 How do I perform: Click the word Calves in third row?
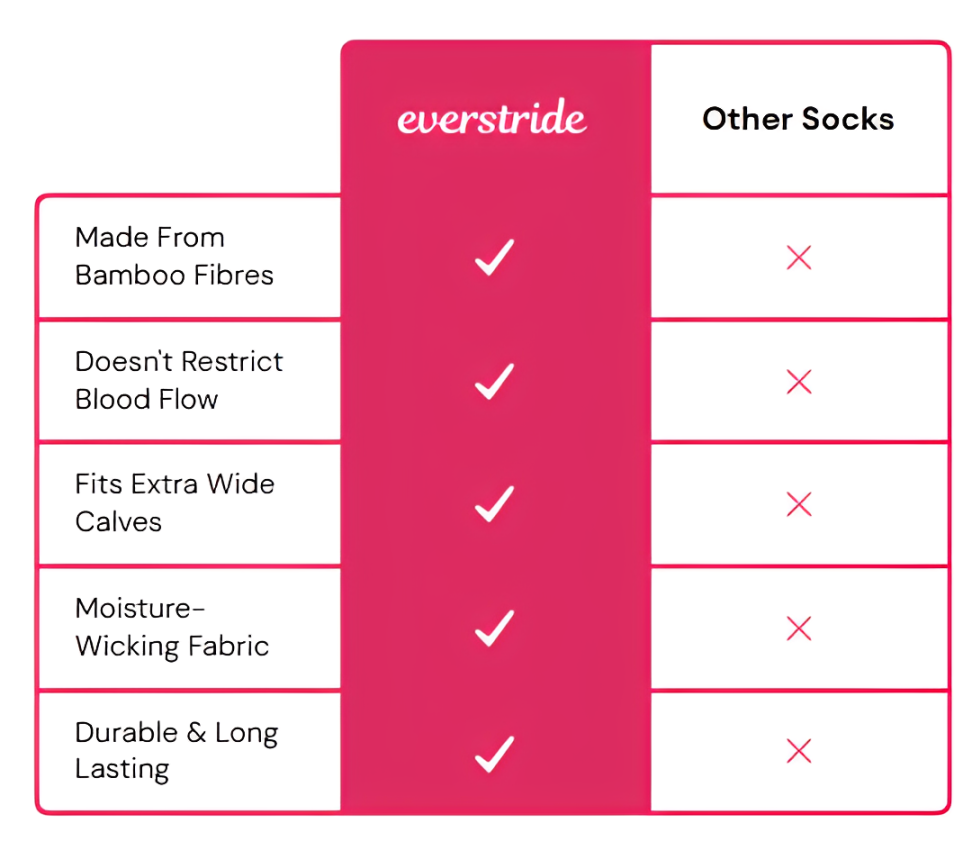118,522
